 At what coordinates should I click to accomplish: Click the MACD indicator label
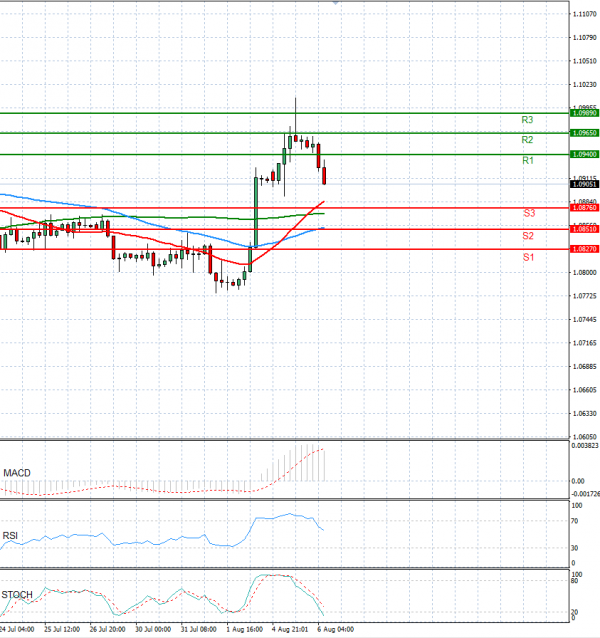coord(17,473)
